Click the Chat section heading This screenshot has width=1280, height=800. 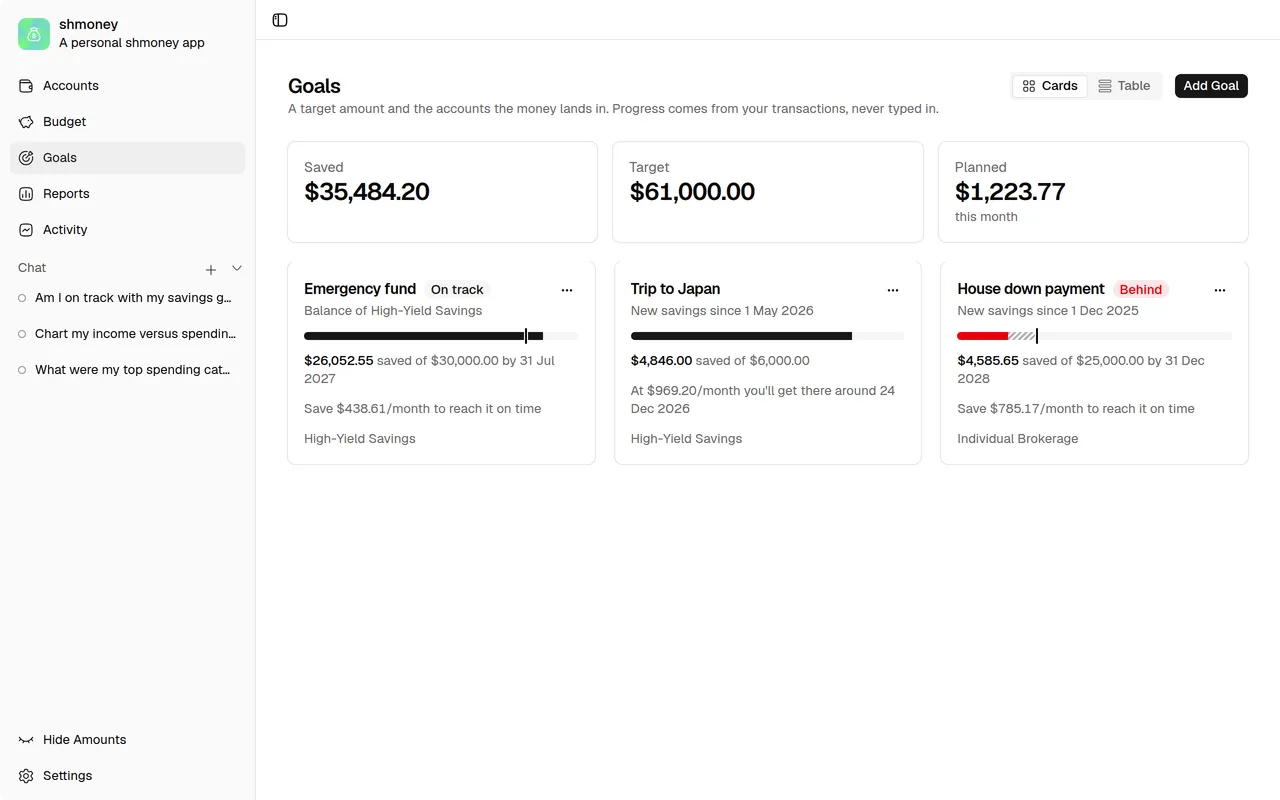tap(32, 268)
